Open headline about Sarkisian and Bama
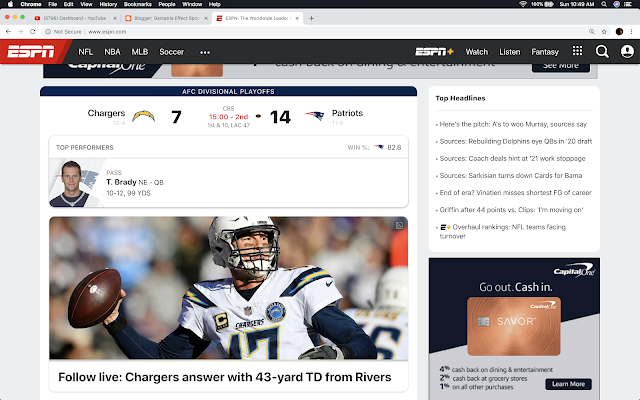 pos(511,176)
